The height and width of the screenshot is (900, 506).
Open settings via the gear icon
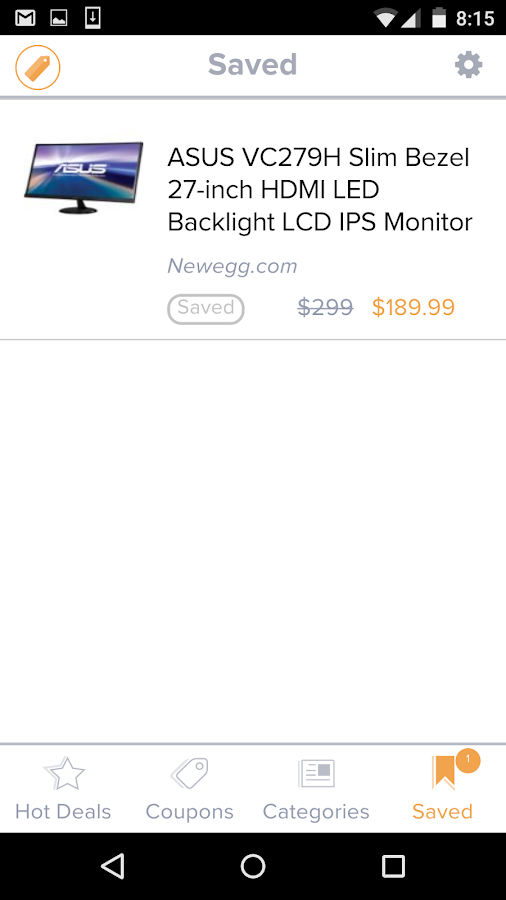point(469,65)
